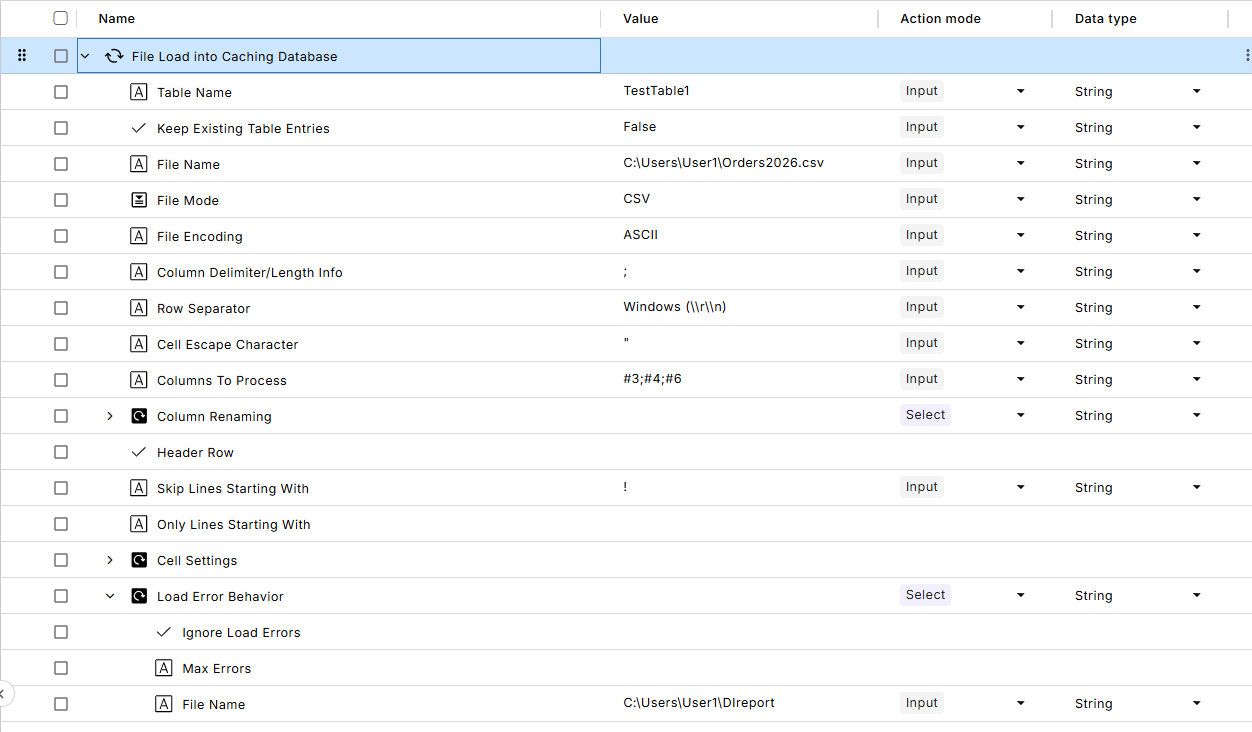Select the Columns To Process row checkbox
1252x732 pixels.
tap(61, 380)
